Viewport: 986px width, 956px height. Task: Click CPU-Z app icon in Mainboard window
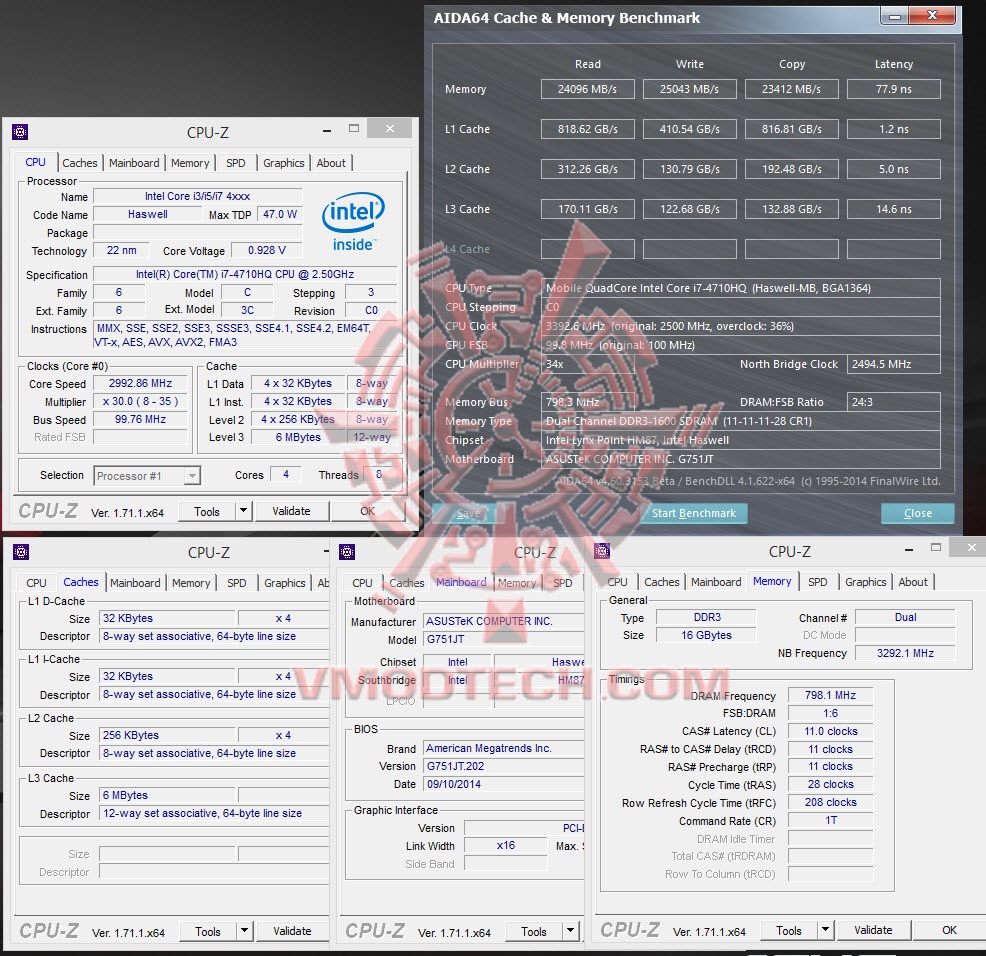(346, 552)
